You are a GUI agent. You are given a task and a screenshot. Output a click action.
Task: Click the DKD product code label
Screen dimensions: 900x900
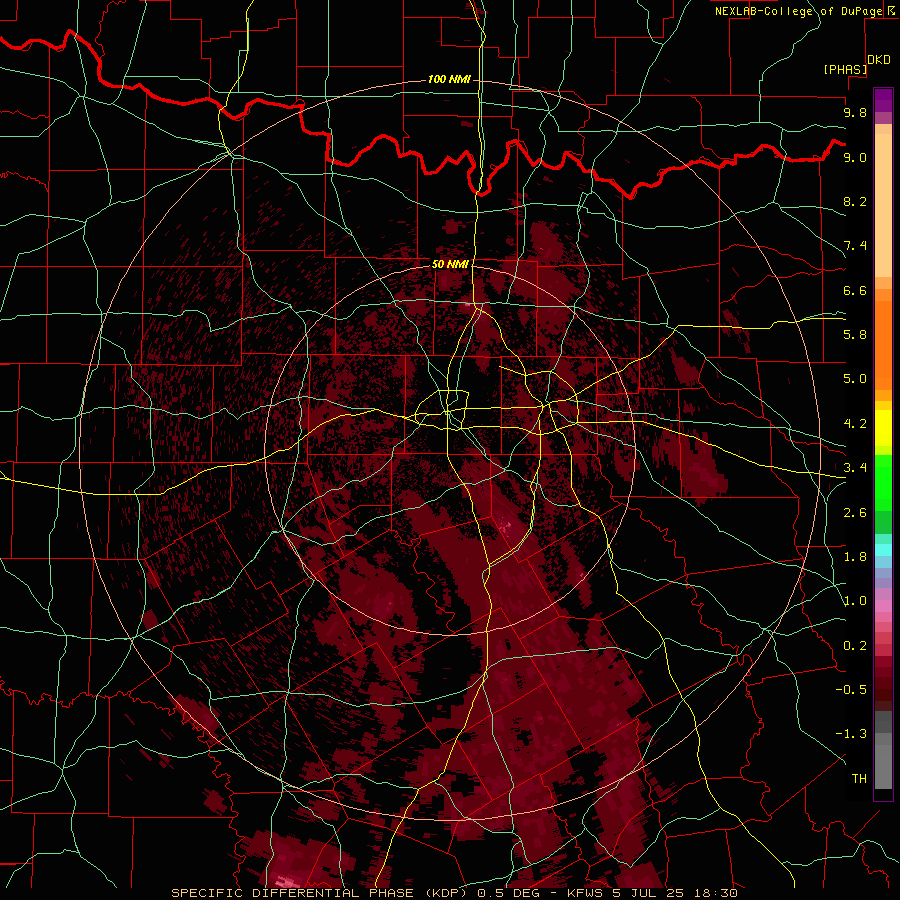pos(879,60)
